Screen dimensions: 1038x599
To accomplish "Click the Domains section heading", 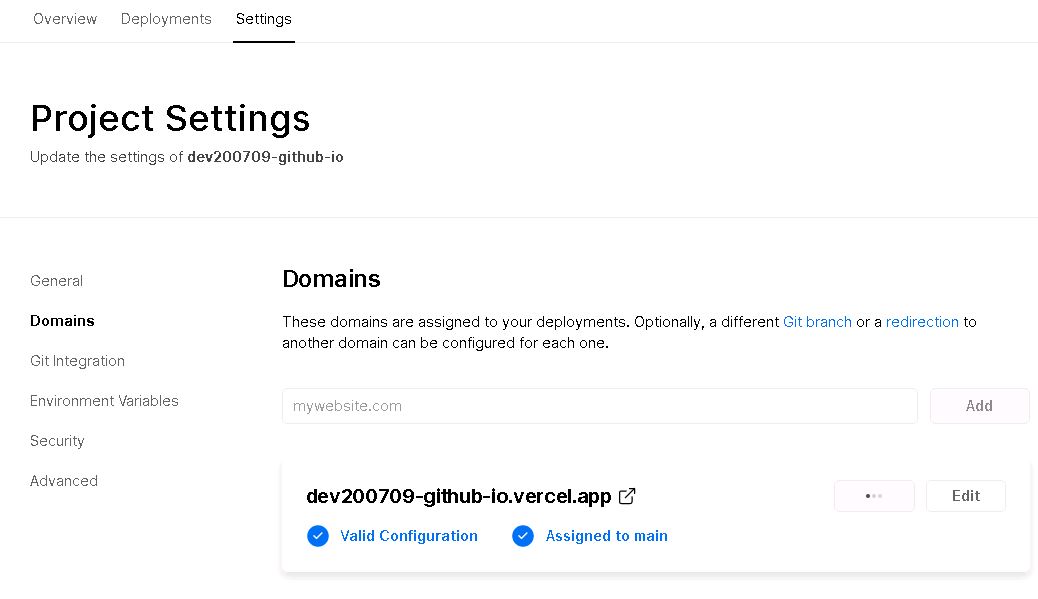I will [331, 279].
